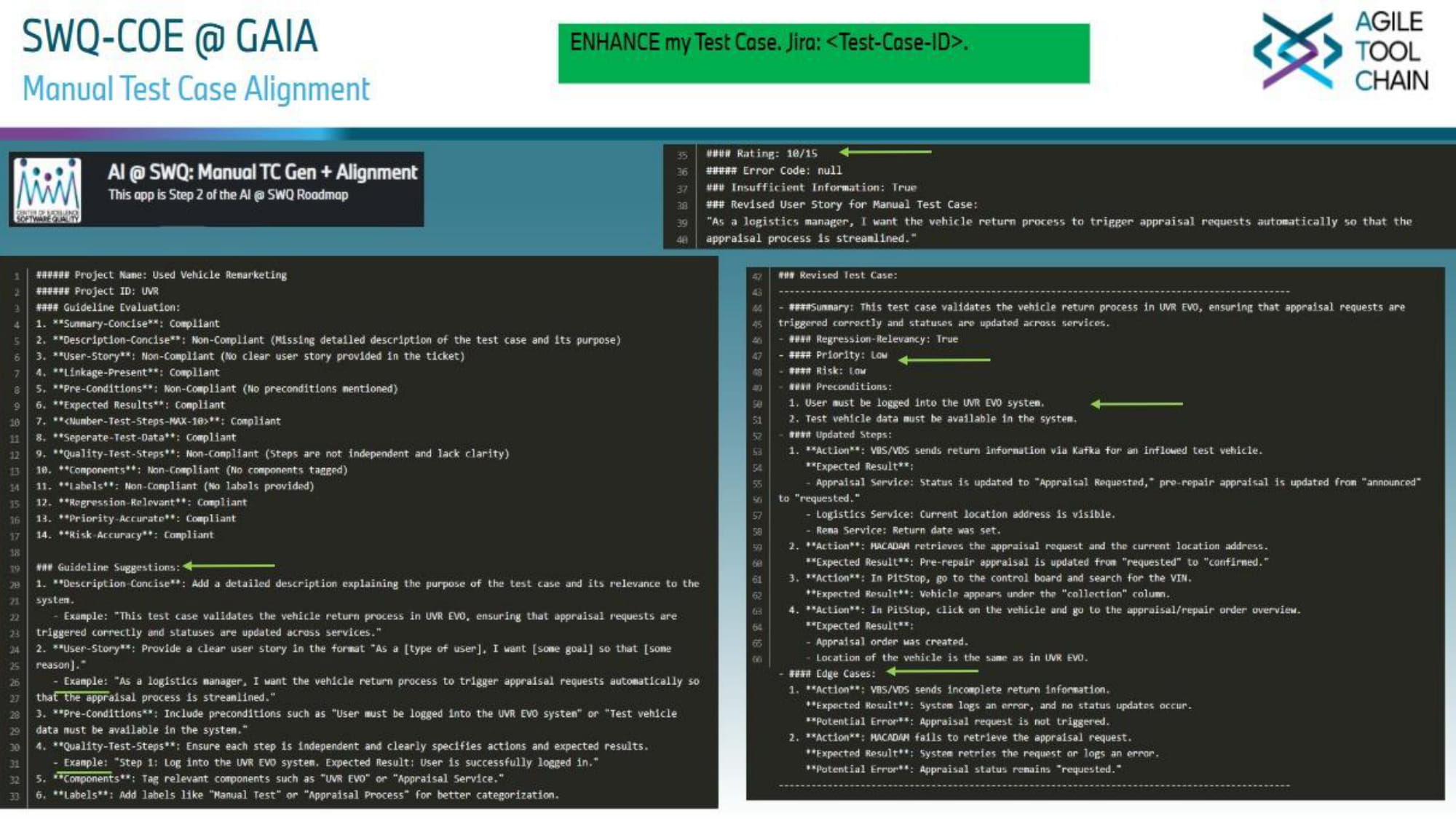Click the Error Code: null line
The image size is (1456, 819).
coord(773,170)
